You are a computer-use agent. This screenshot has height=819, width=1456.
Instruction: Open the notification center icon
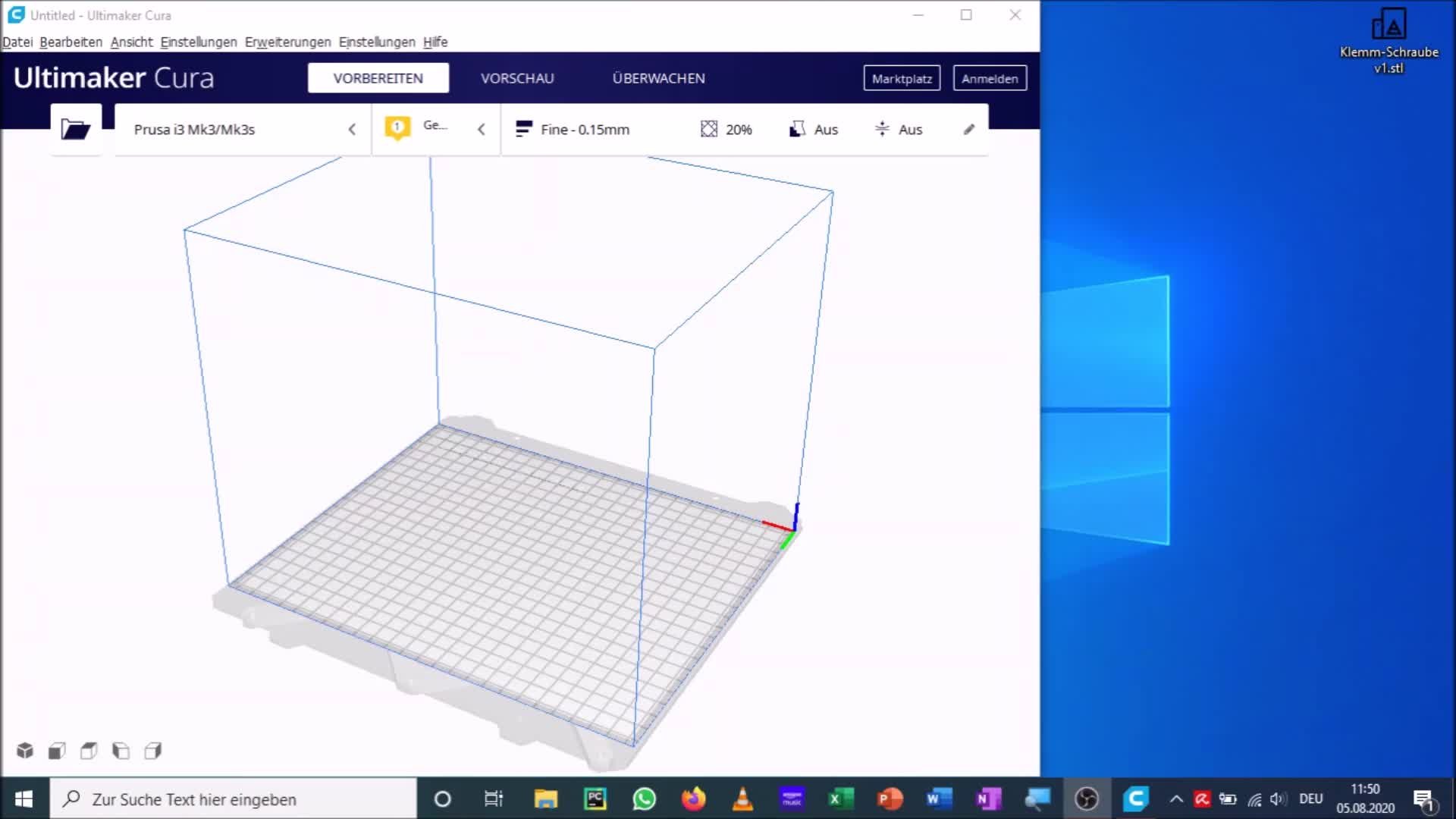tap(1423, 799)
